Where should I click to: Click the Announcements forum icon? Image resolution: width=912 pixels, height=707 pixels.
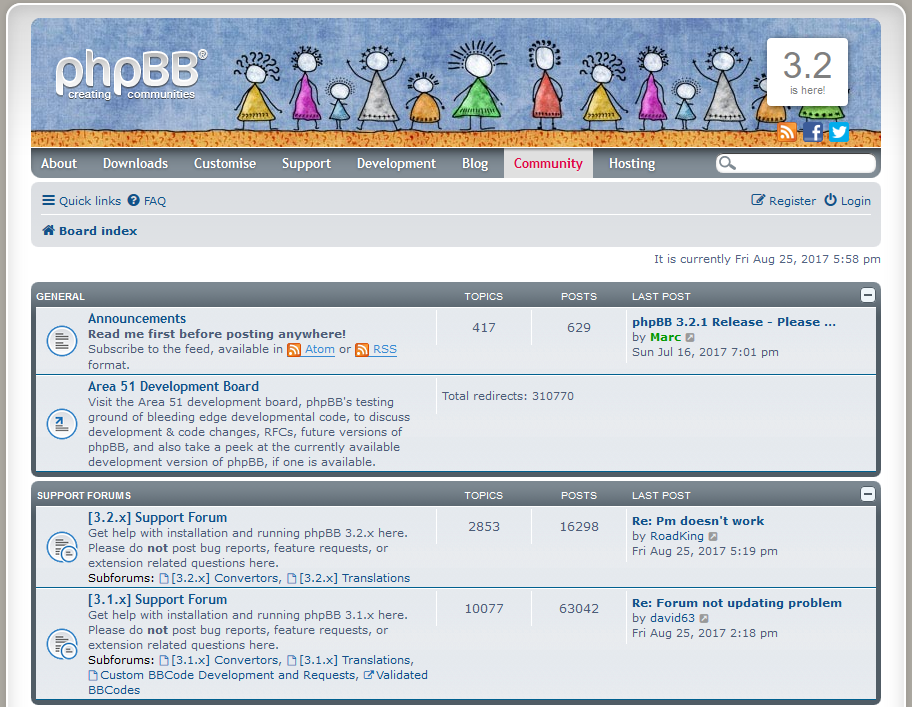pyautogui.click(x=62, y=341)
